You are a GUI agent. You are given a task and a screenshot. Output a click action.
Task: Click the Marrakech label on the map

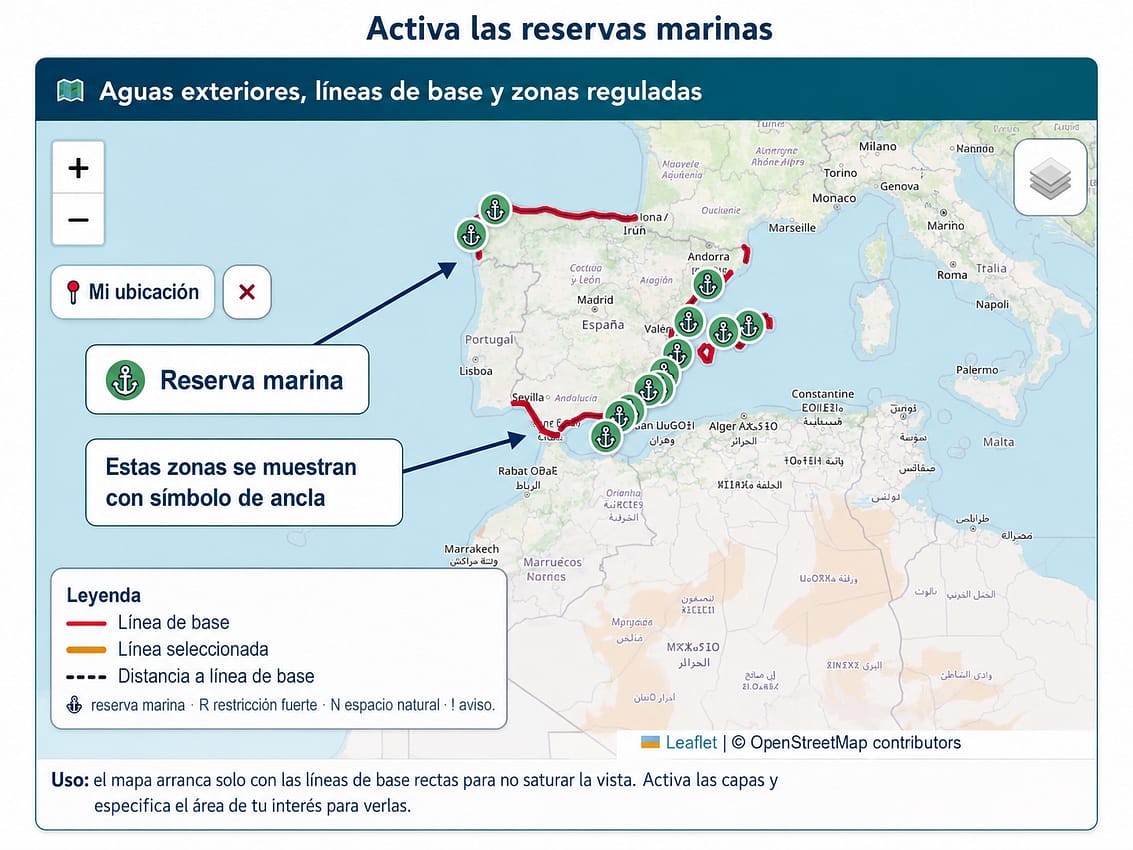point(471,549)
